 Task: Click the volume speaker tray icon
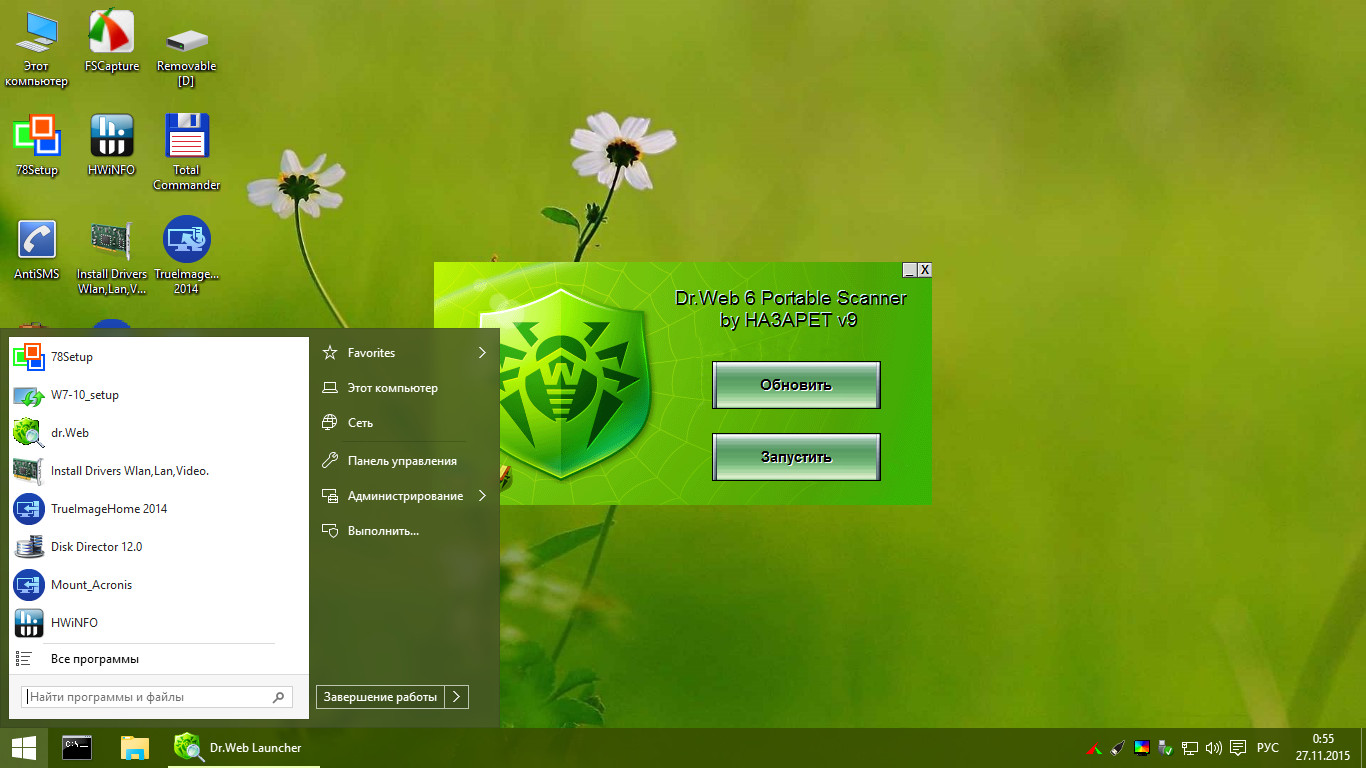click(1214, 747)
